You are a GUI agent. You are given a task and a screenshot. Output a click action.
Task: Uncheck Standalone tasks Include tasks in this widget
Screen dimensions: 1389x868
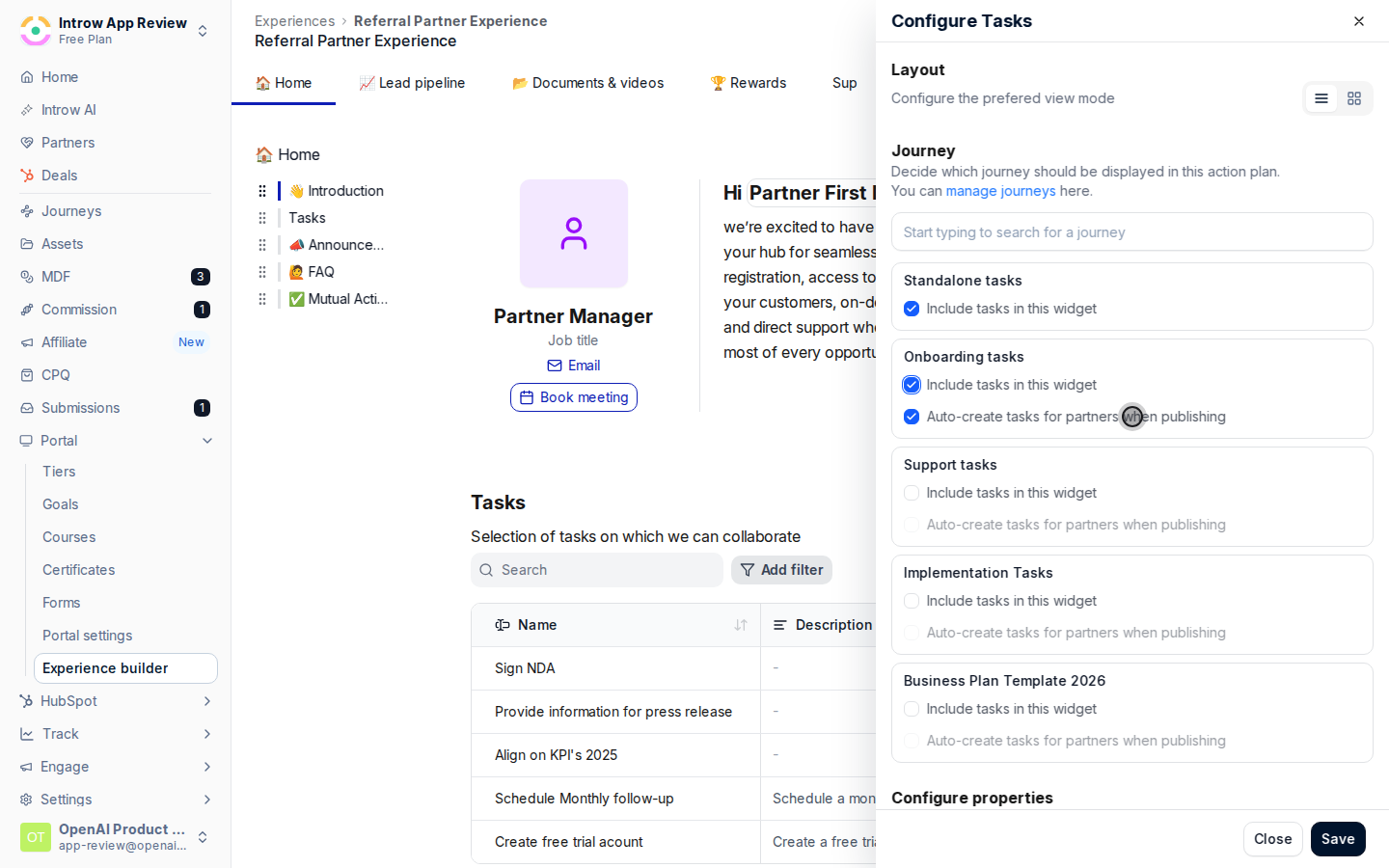point(912,309)
